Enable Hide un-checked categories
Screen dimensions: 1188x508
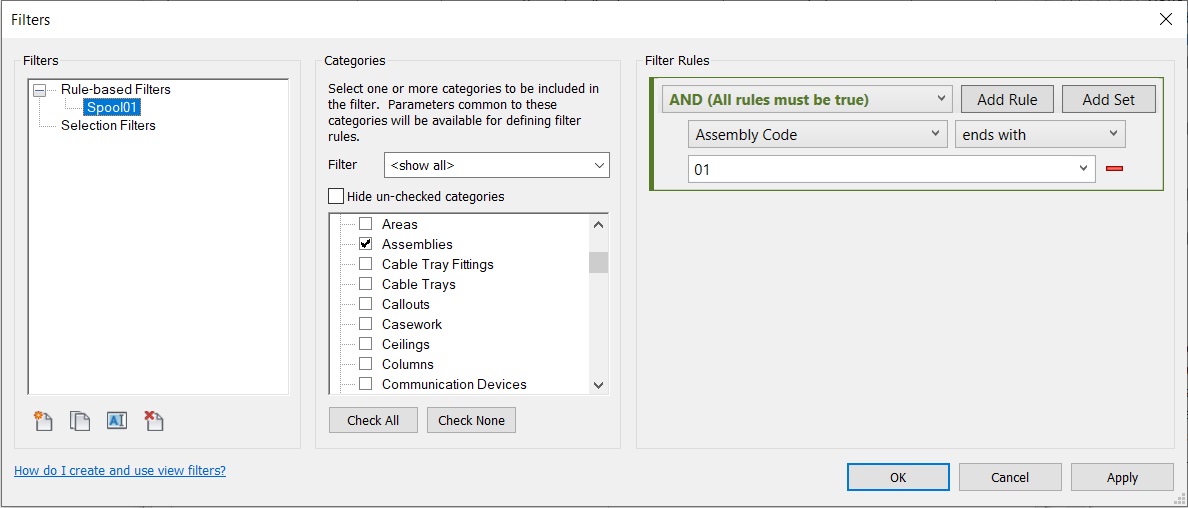pos(337,196)
